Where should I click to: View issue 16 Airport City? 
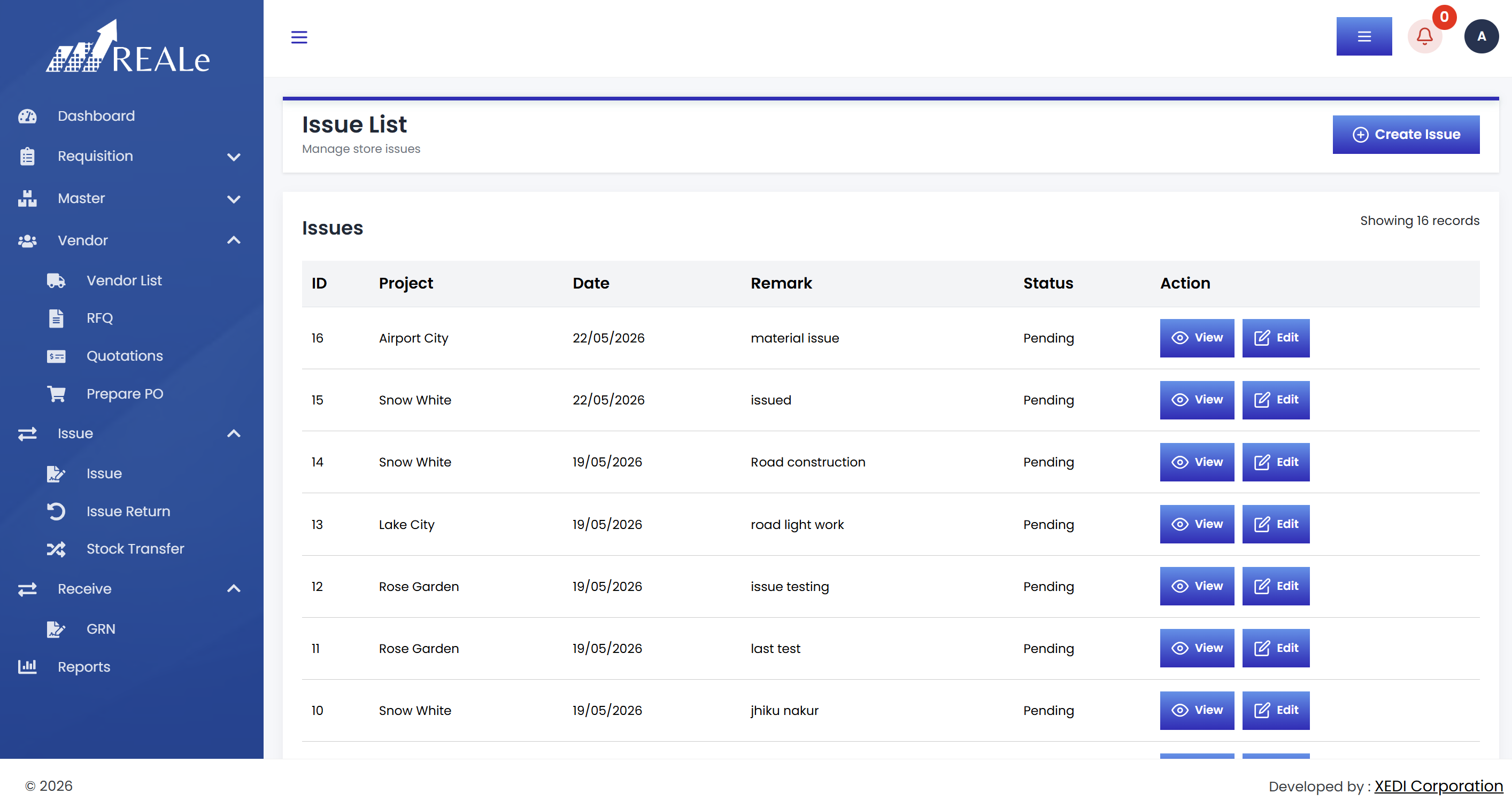tap(1197, 338)
